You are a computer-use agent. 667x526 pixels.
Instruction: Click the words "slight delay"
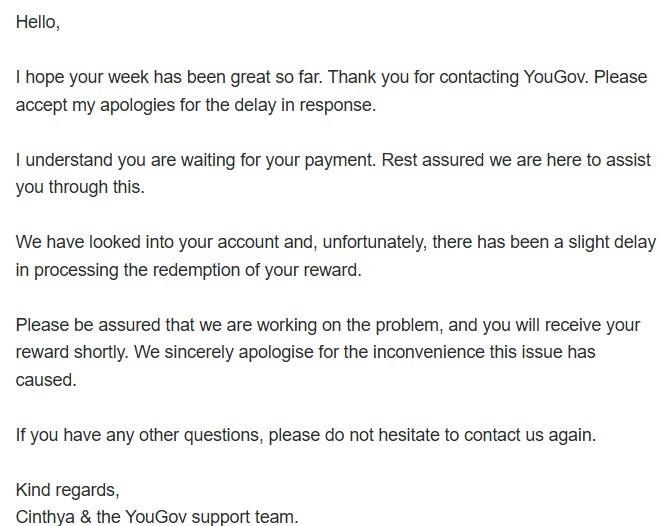tap(612, 242)
